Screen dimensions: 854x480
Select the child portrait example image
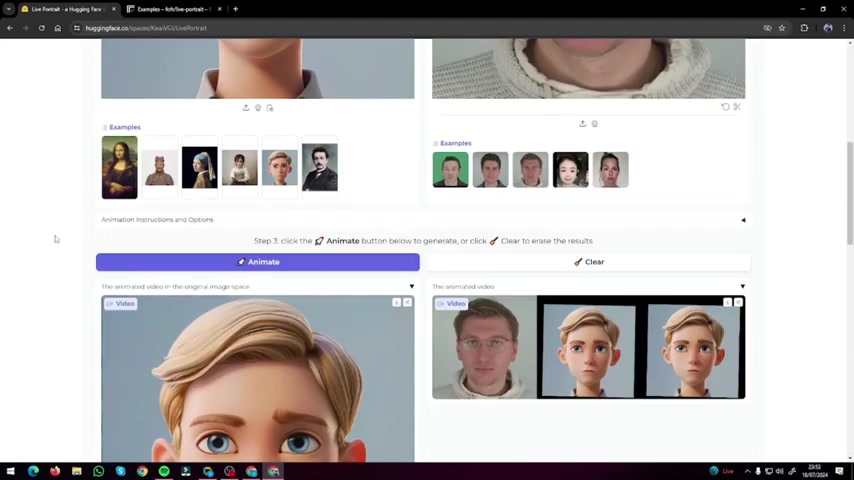point(240,167)
